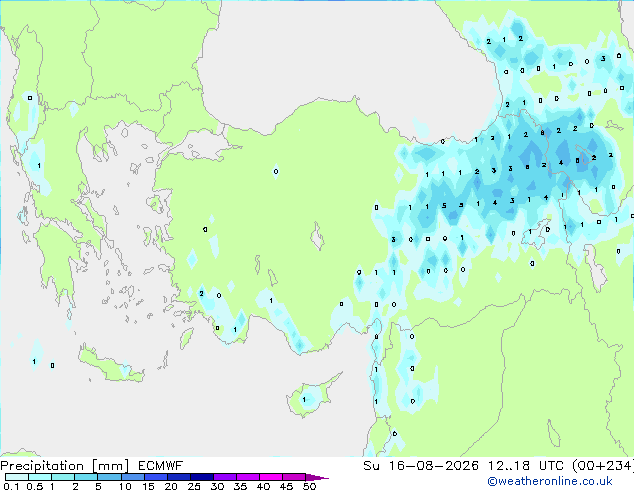Click the 'Su 16-08-2026' date text
The height and width of the screenshot is (490, 634).
421,466
